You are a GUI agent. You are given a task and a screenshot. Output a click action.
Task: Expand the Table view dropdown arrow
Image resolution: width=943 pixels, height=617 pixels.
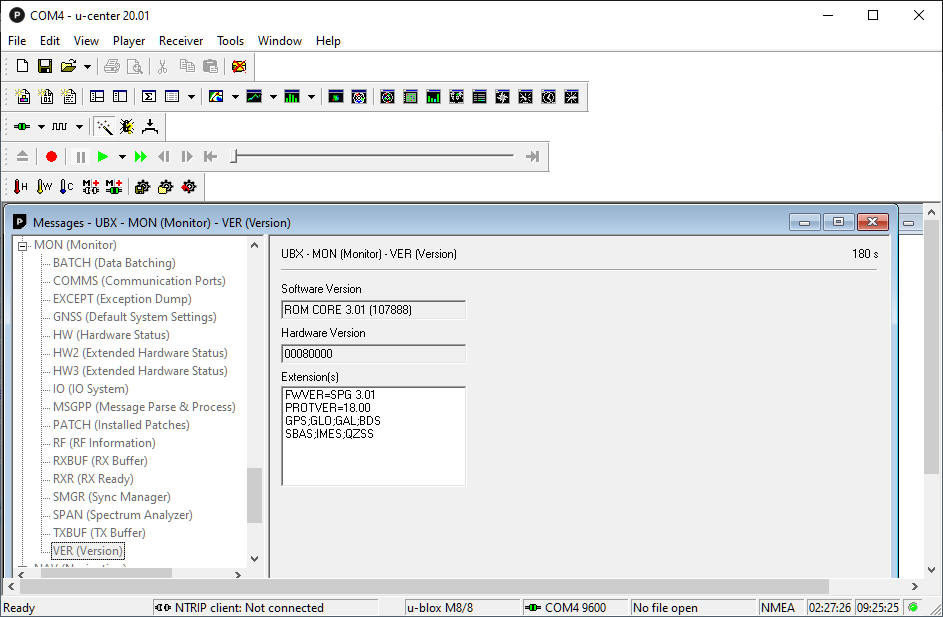point(191,97)
